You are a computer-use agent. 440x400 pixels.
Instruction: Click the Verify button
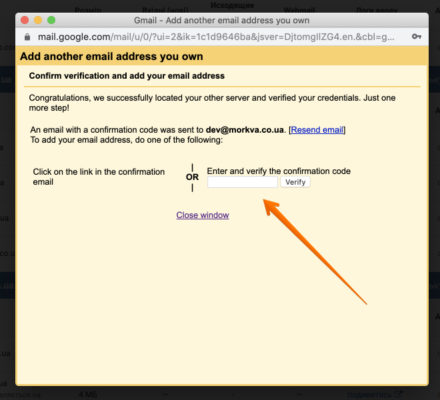295,182
